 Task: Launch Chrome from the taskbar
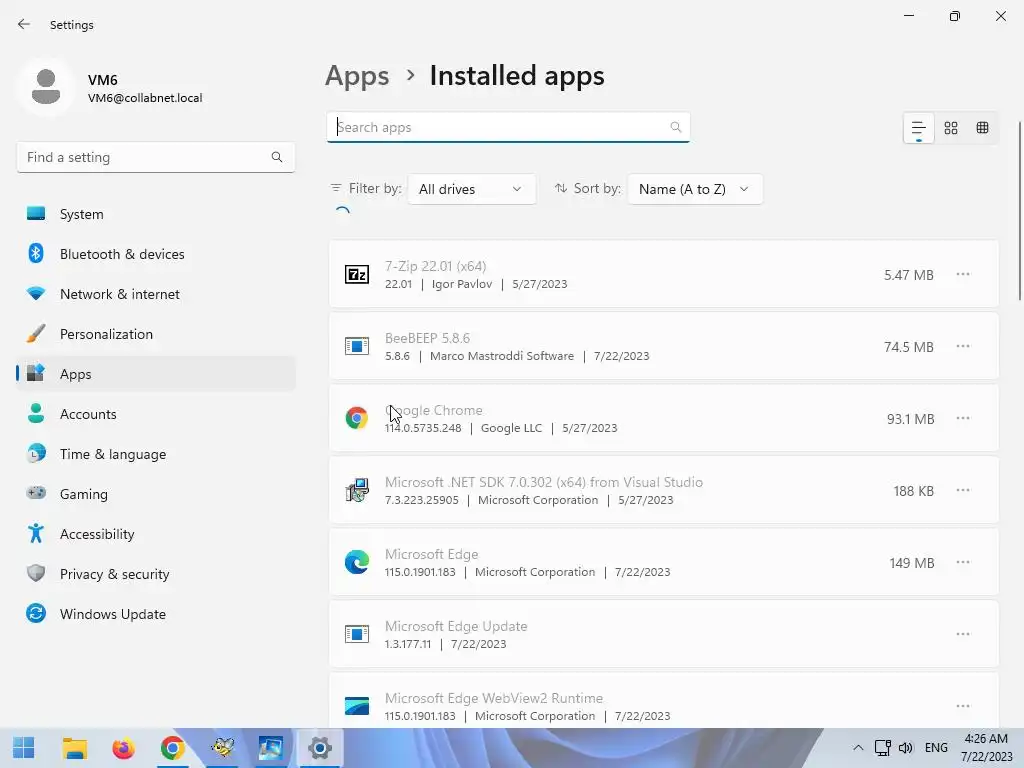pos(172,748)
